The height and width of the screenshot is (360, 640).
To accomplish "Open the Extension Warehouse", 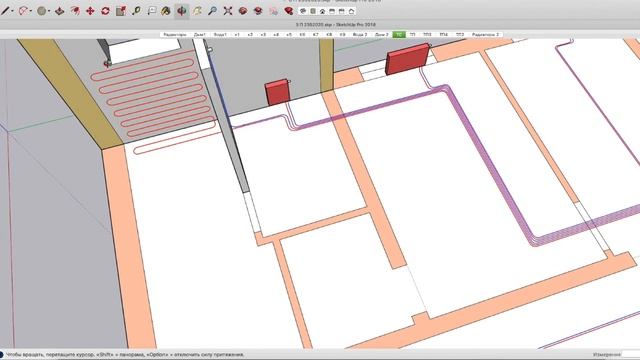I will [258, 11].
